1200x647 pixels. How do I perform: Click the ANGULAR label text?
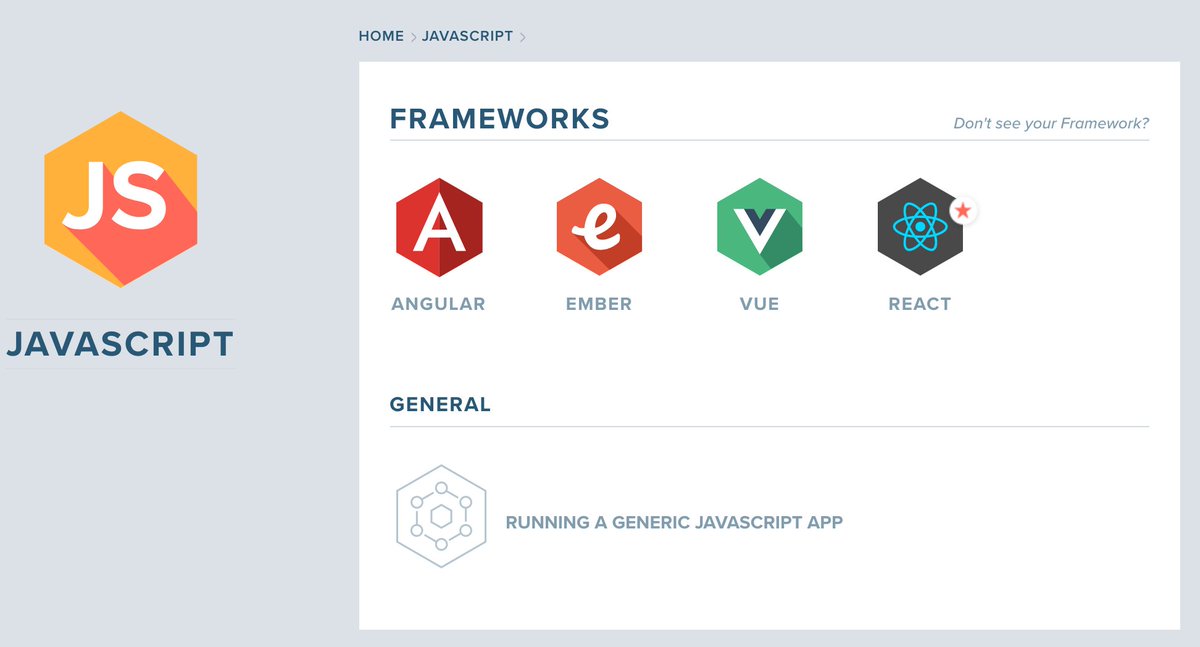click(438, 304)
